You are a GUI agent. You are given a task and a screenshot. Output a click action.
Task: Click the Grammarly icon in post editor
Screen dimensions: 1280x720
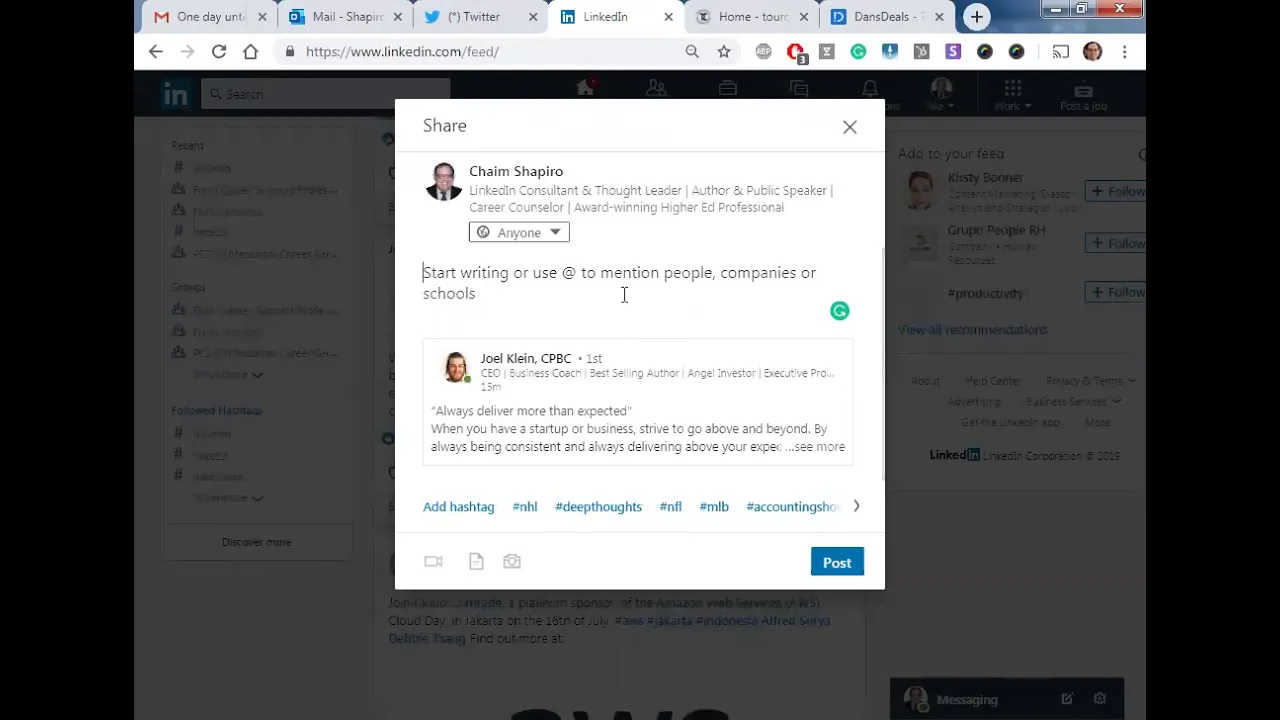(x=840, y=311)
